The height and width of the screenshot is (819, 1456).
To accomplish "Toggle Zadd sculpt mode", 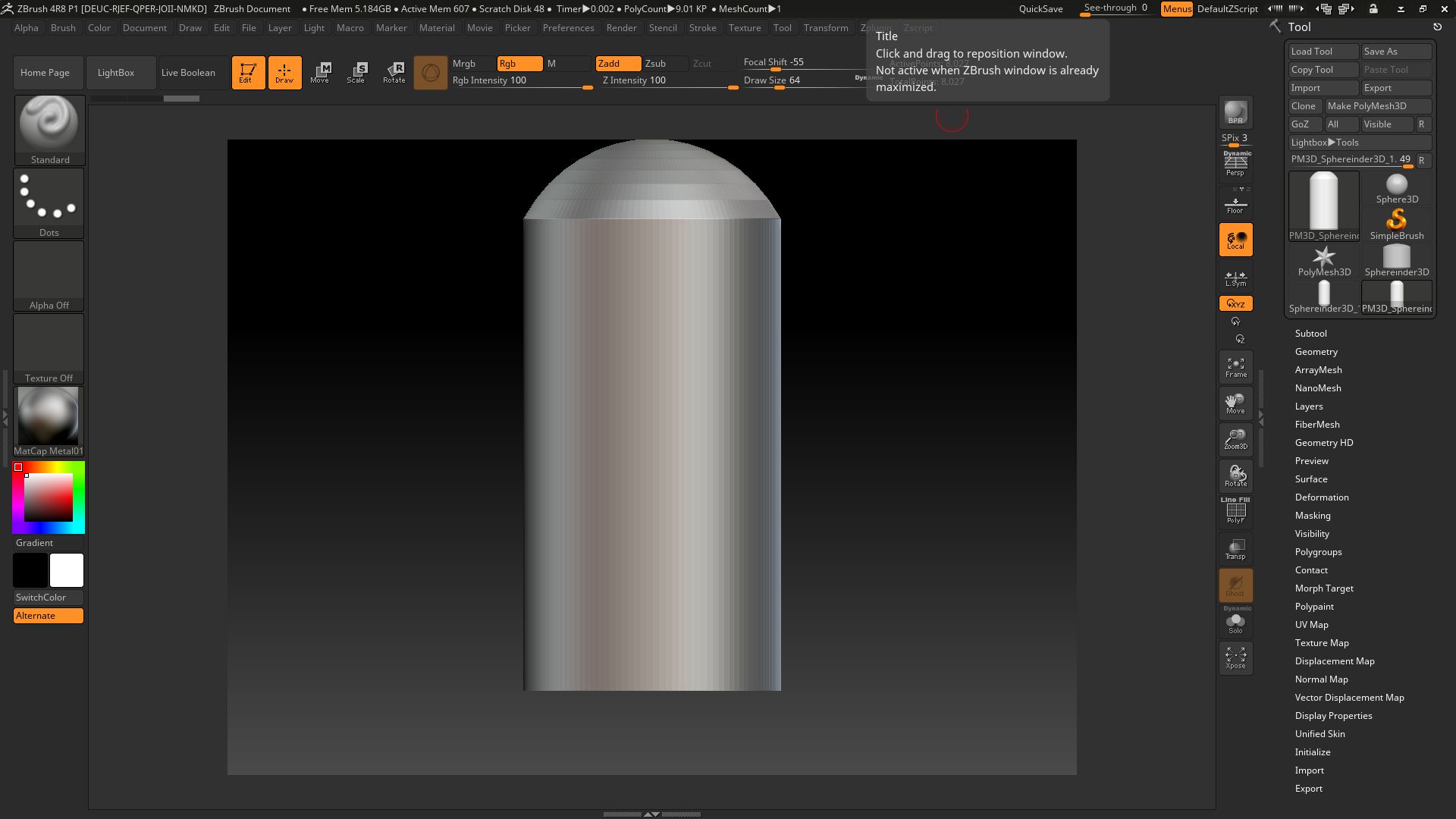I will 618,64.
